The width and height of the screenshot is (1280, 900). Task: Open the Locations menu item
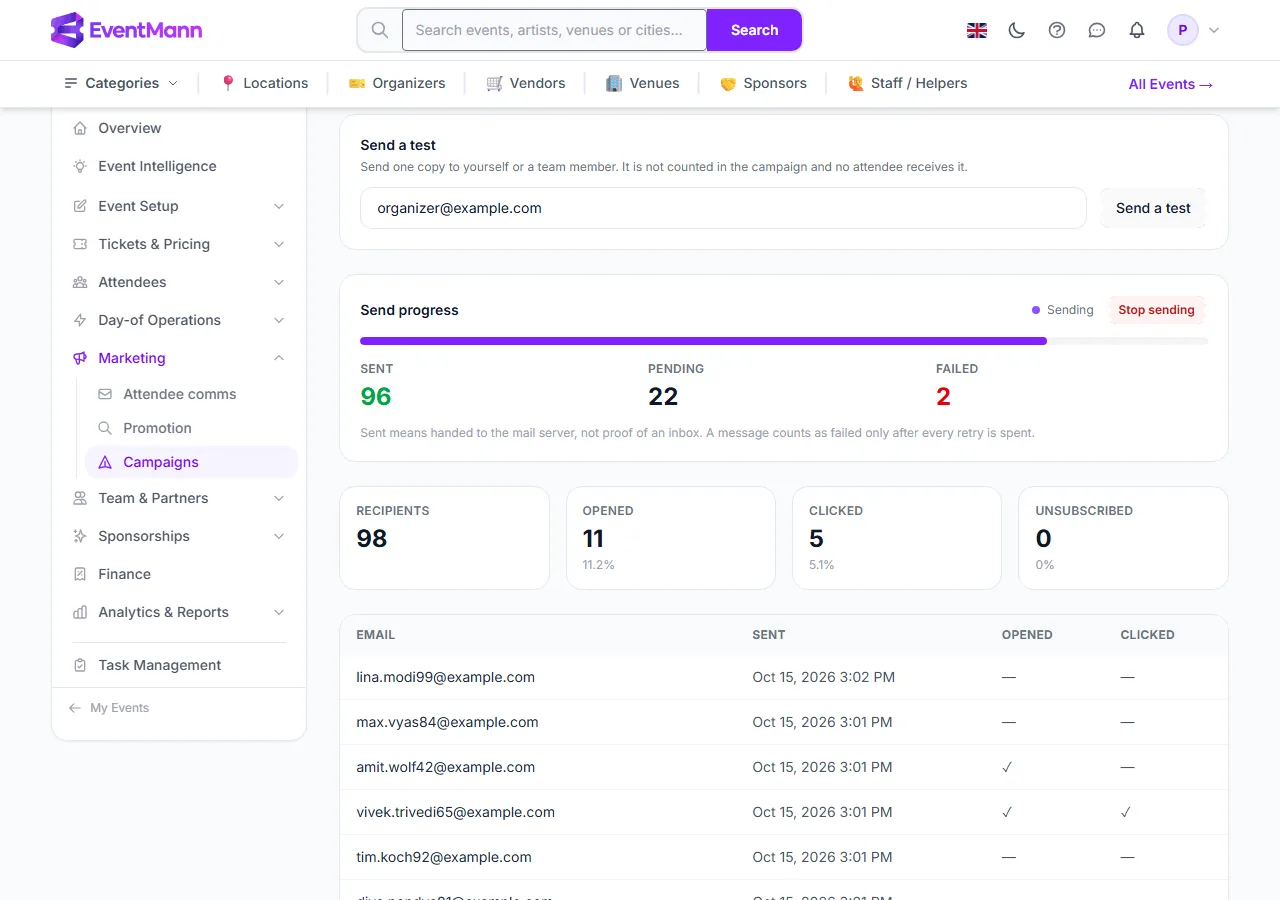[264, 83]
